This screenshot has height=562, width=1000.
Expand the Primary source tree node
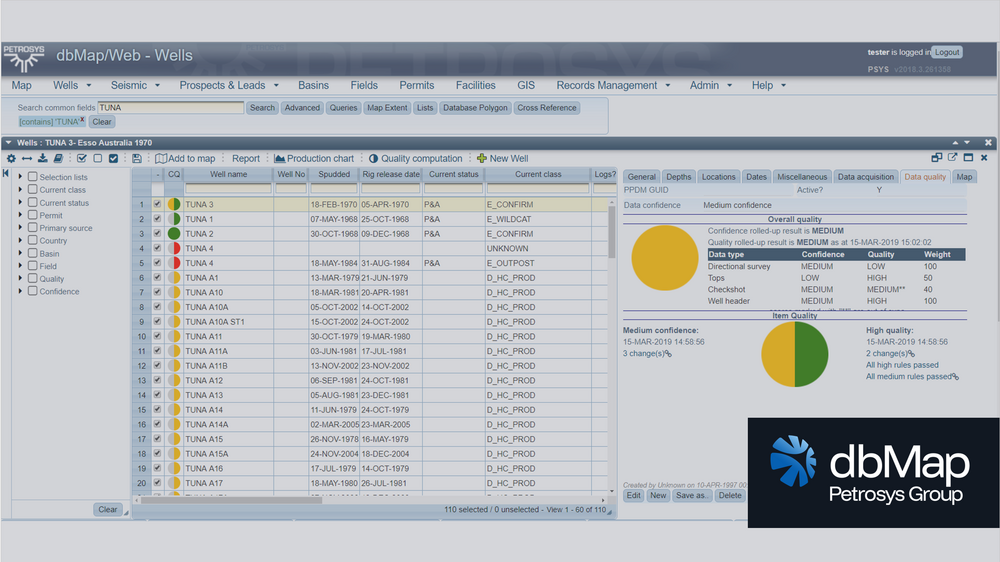[x=20, y=228]
